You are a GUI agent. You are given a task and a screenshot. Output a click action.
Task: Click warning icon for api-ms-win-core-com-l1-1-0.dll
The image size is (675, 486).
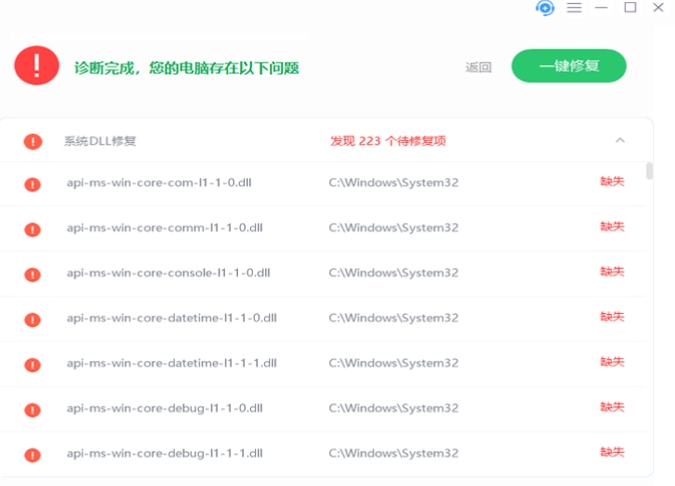[x=32, y=185]
